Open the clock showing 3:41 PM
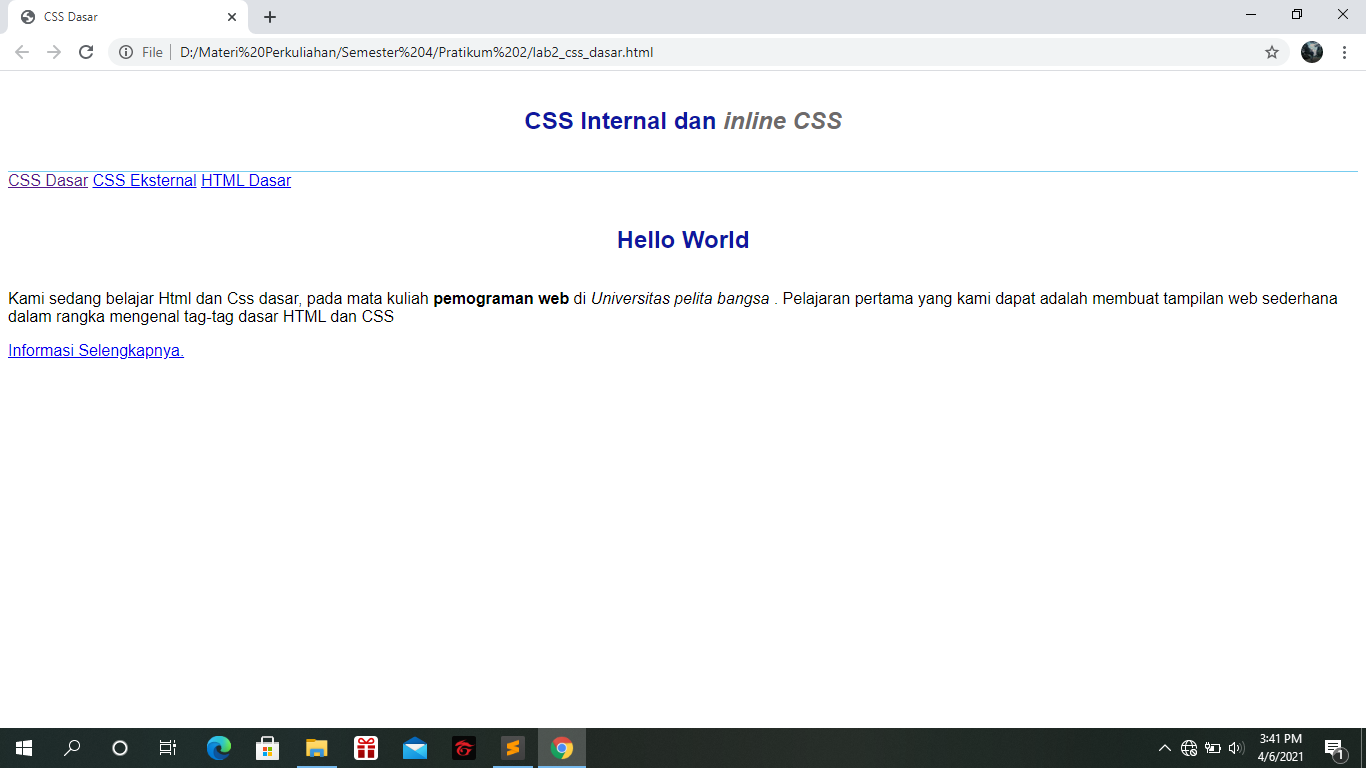1366x768 pixels. (x=1281, y=748)
